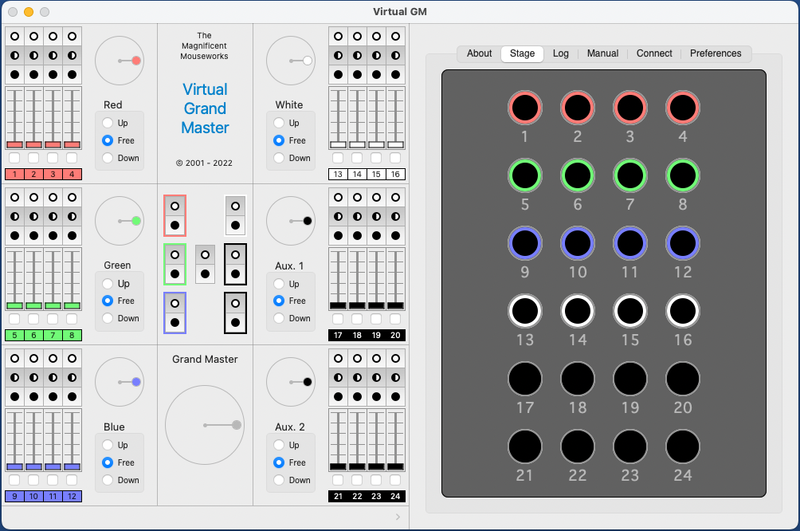The width and height of the screenshot is (800, 531).
Task: Click the channel 5 label button
Action: tap(14, 336)
